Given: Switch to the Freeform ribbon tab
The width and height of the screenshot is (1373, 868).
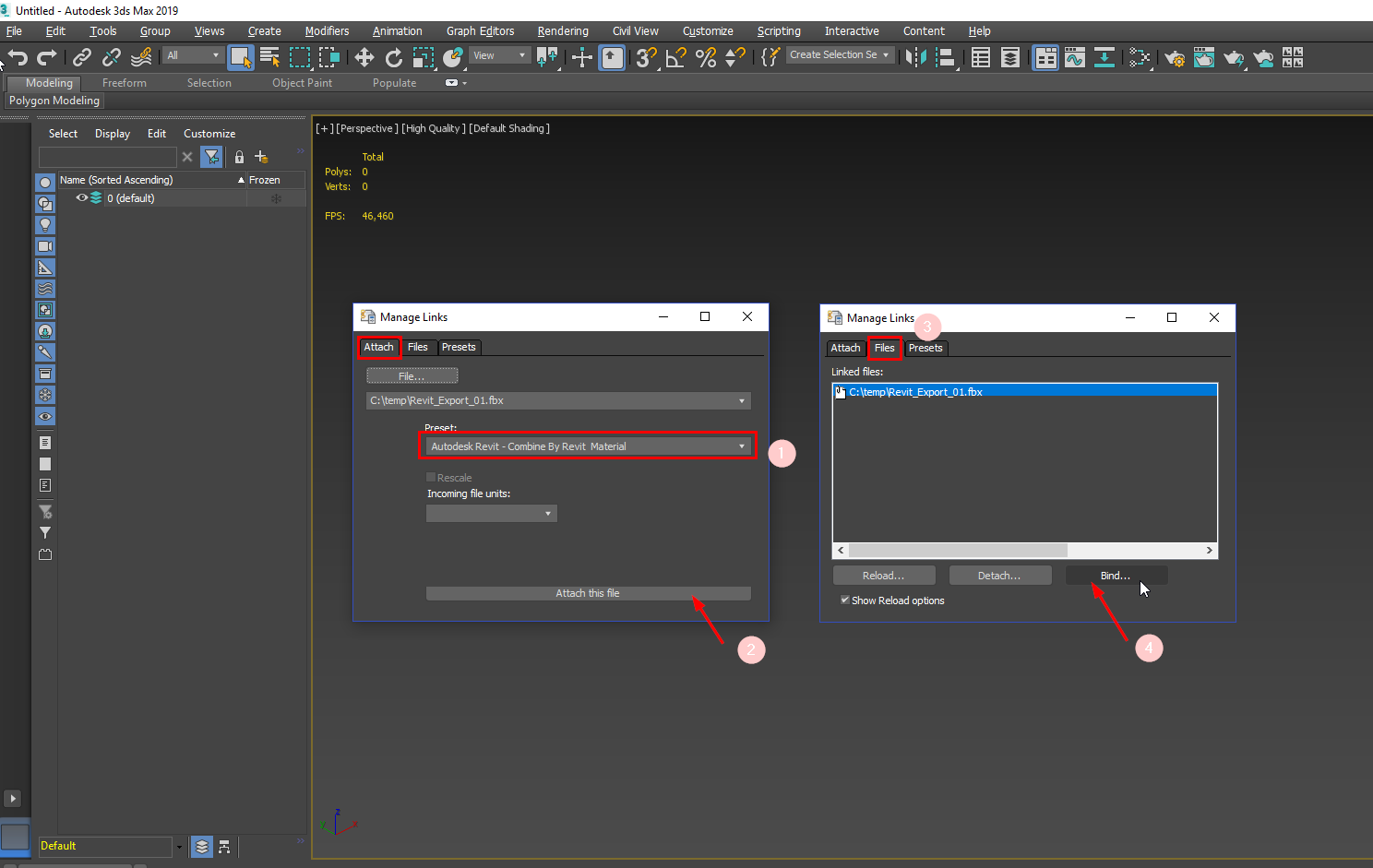Looking at the screenshot, I should coord(125,83).
